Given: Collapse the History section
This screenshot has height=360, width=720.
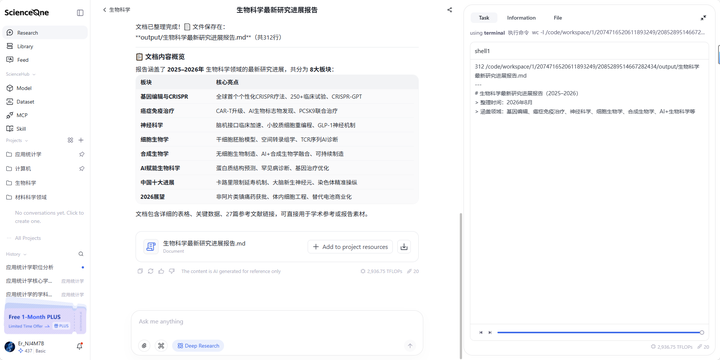Looking at the screenshot, I should pos(16,254).
